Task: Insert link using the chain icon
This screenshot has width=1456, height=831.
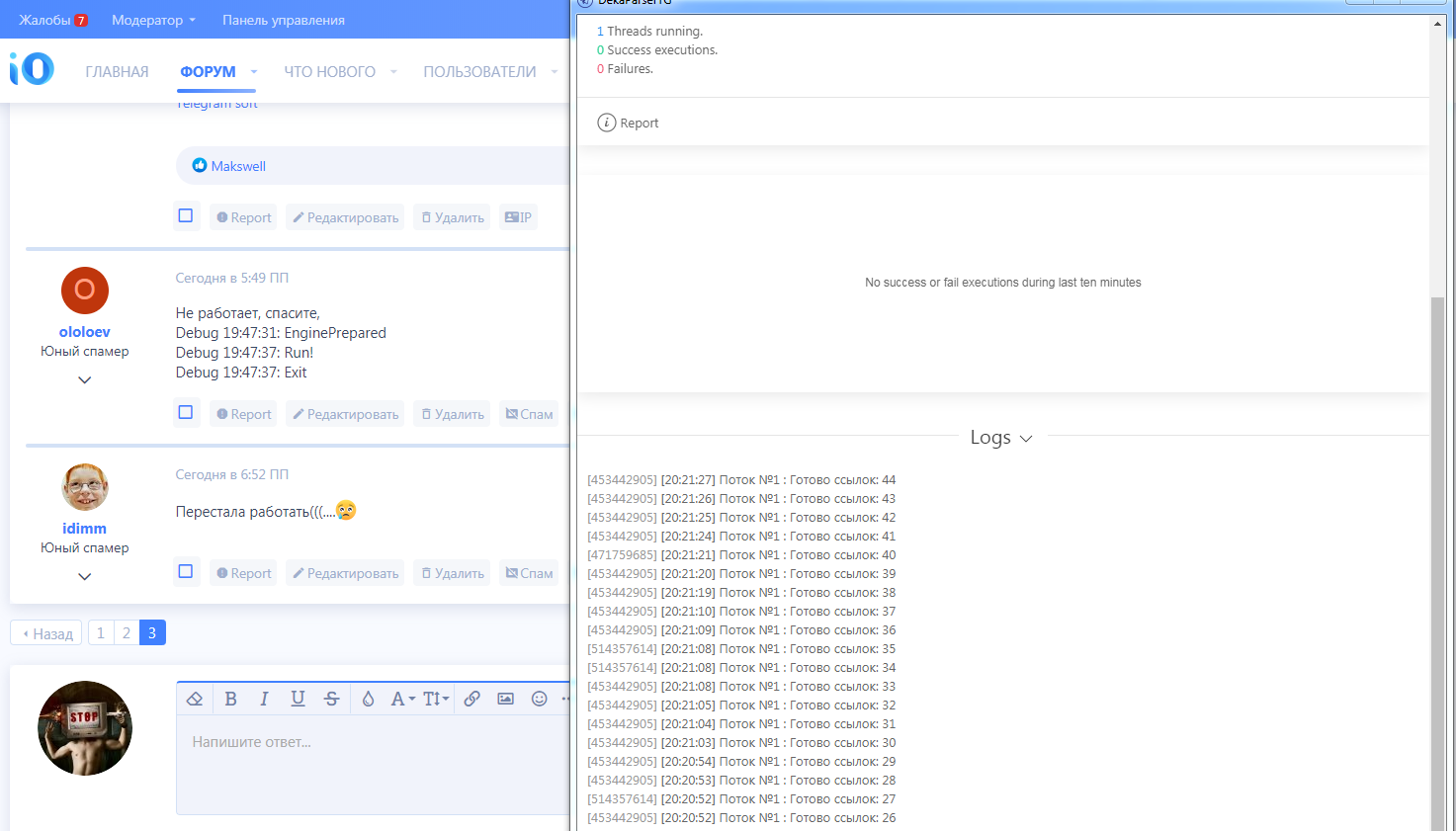Action: [471, 699]
